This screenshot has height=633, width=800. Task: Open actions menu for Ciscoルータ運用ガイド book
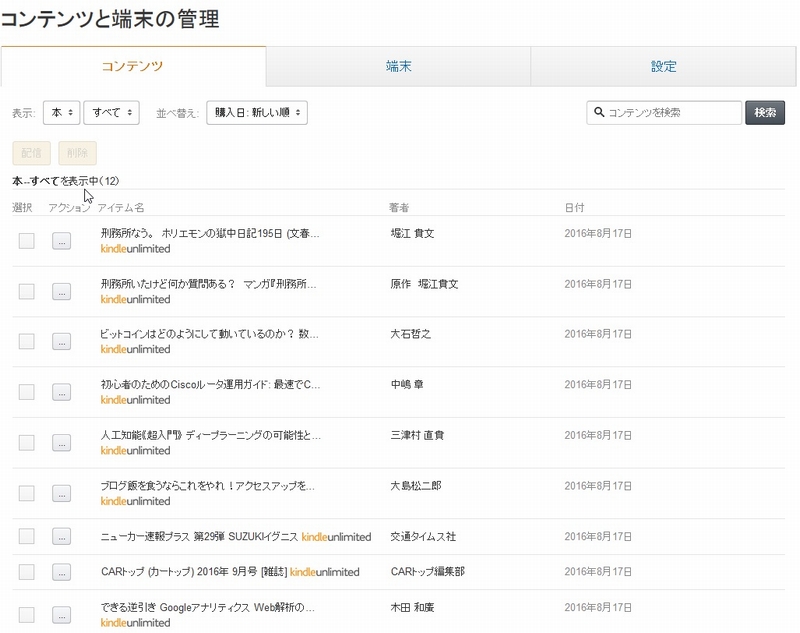point(62,392)
